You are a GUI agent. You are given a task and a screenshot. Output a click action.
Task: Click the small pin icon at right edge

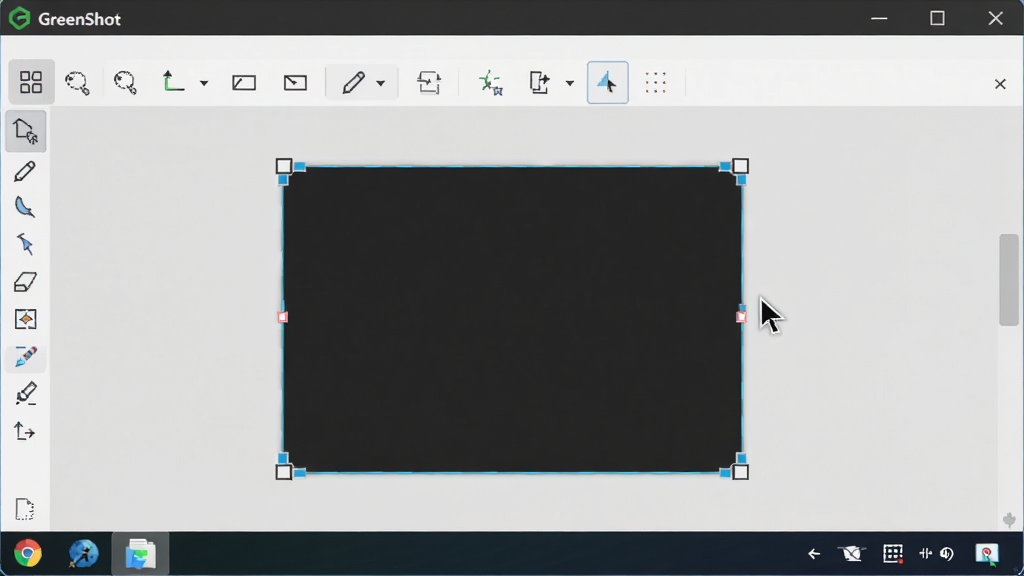1010,520
